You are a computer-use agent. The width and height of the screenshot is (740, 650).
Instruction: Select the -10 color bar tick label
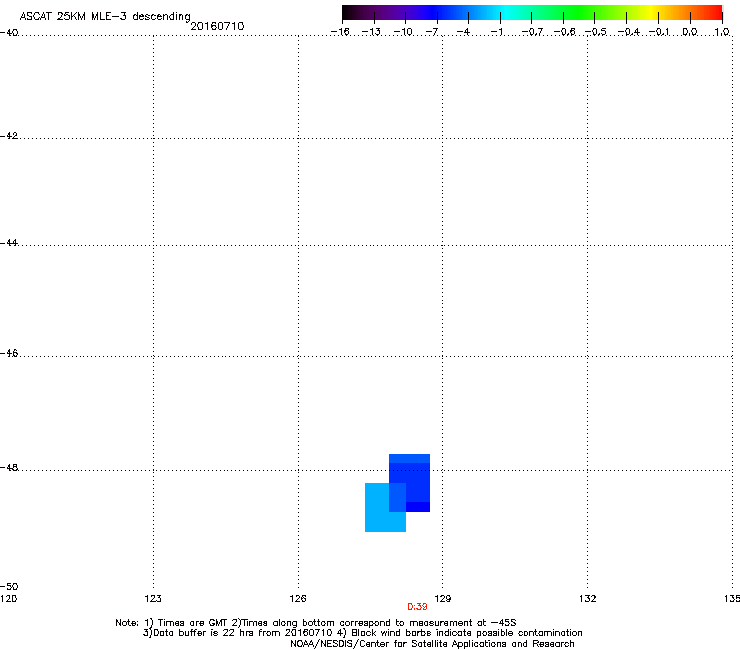coord(403,32)
